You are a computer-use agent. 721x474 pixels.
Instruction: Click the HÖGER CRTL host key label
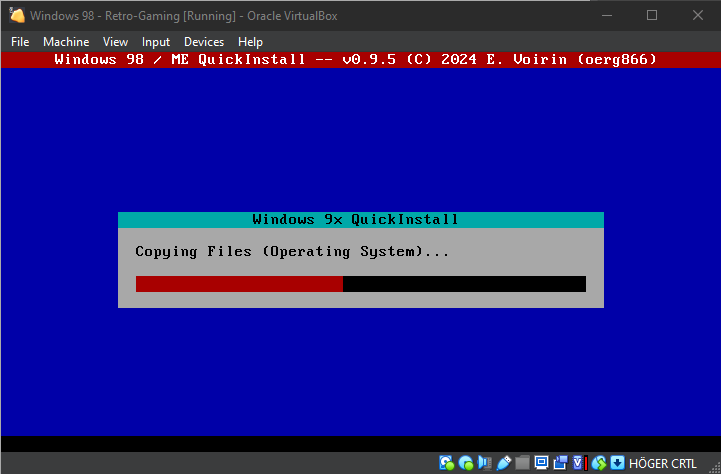663,463
